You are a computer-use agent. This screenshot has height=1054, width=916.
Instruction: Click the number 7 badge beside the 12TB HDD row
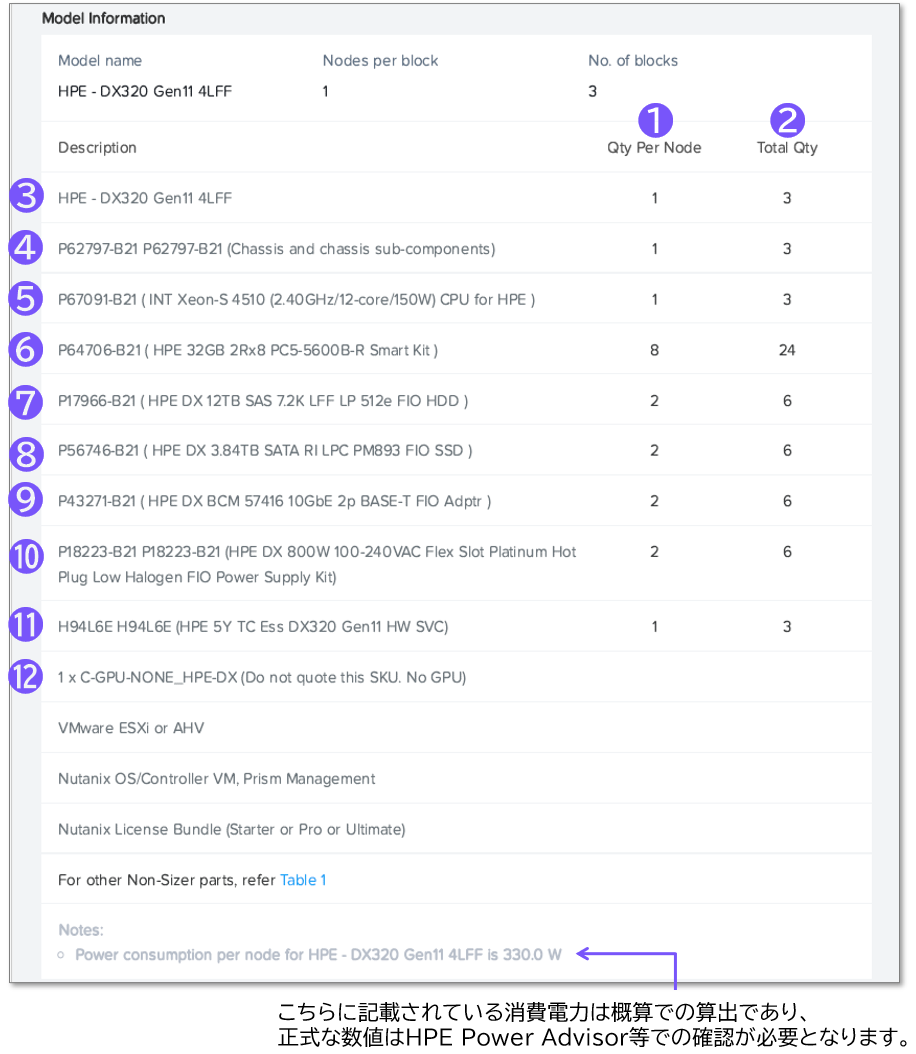(26, 402)
